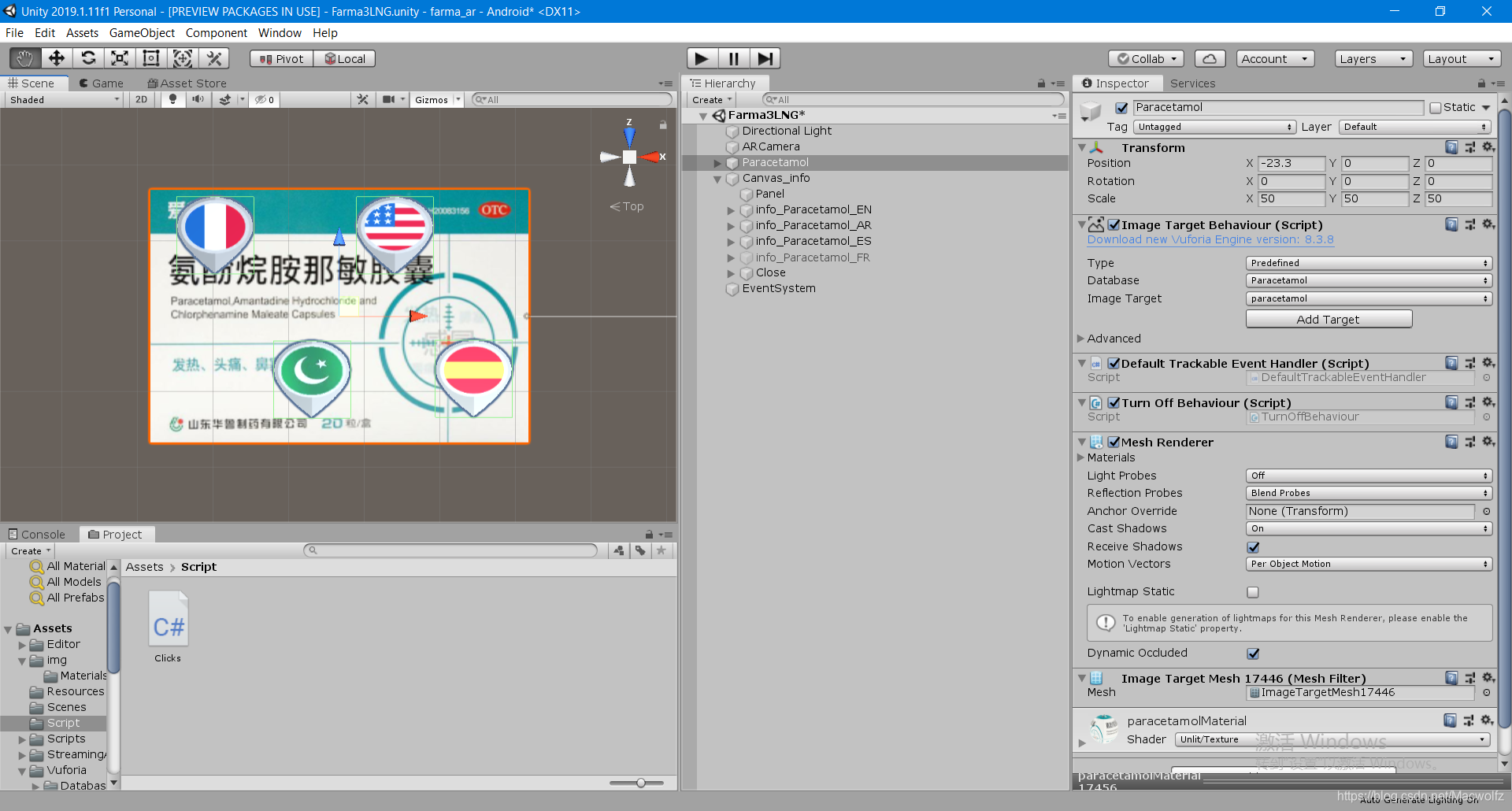Viewport: 1512px width, 811px height.
Task: Toggle Paracetamol object active checkbox
Action: tap(1121, 108)
